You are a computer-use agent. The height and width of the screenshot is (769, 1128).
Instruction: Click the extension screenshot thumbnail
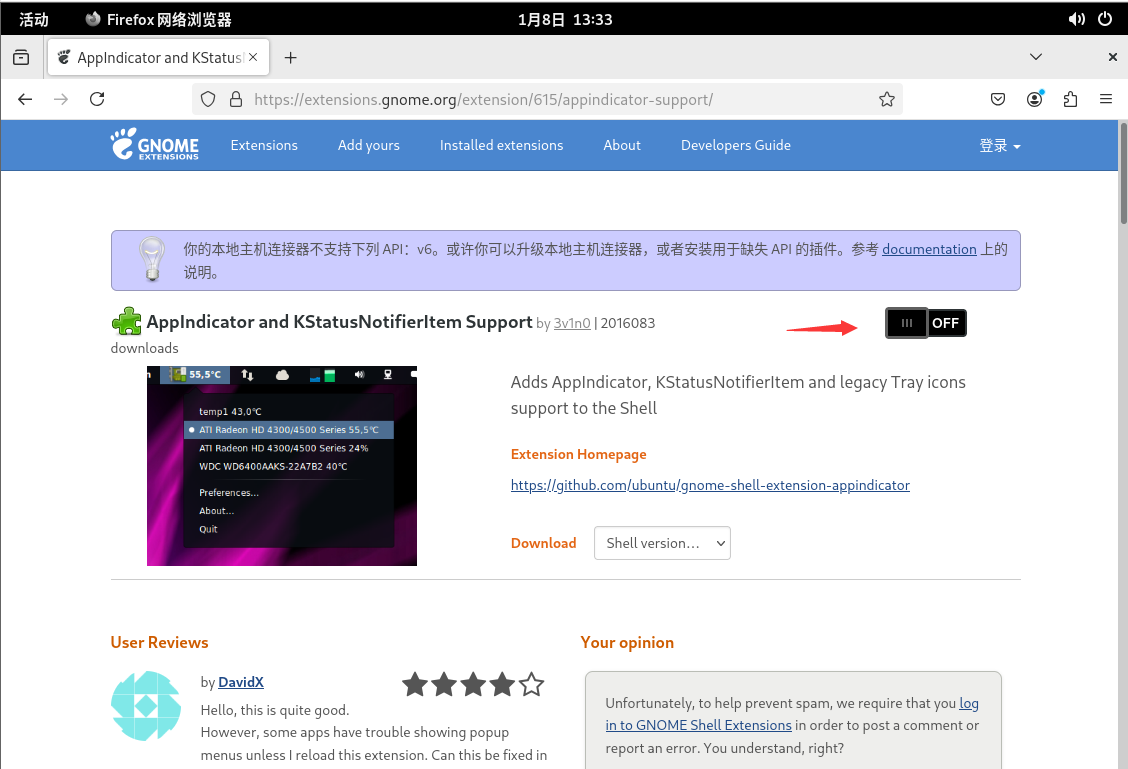click(x=282, y=466)
